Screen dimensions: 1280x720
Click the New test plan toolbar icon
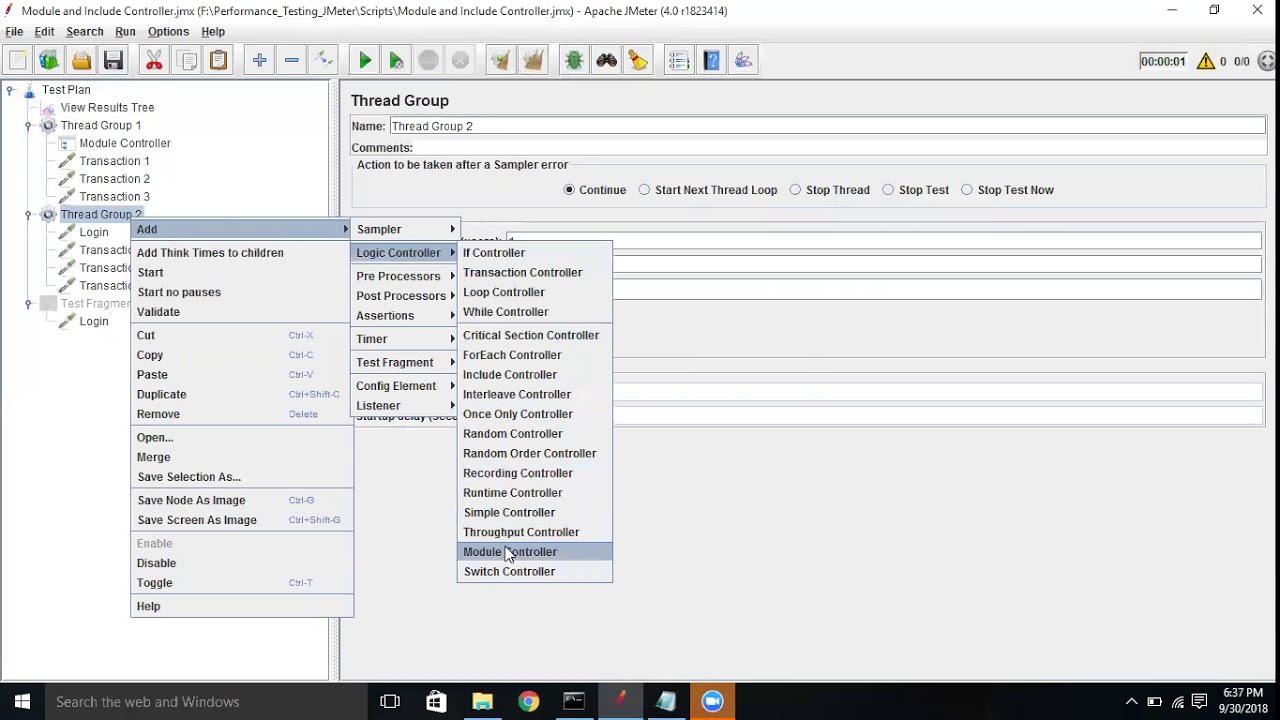tap(18, 61)
